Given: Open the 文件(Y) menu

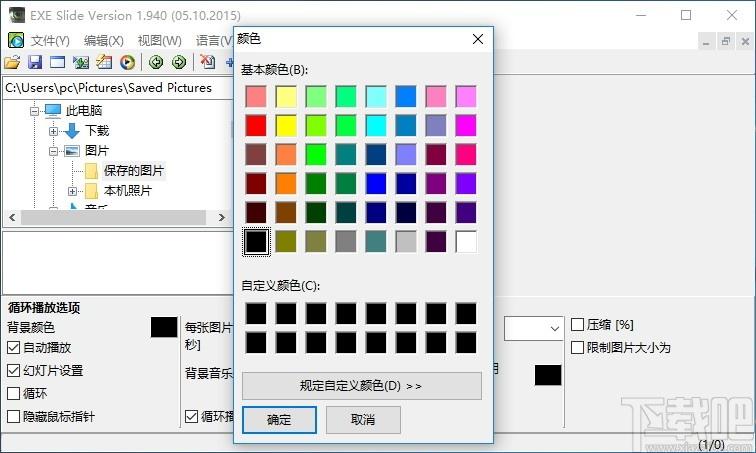Looking at the screenshot, I should point(50,41).
